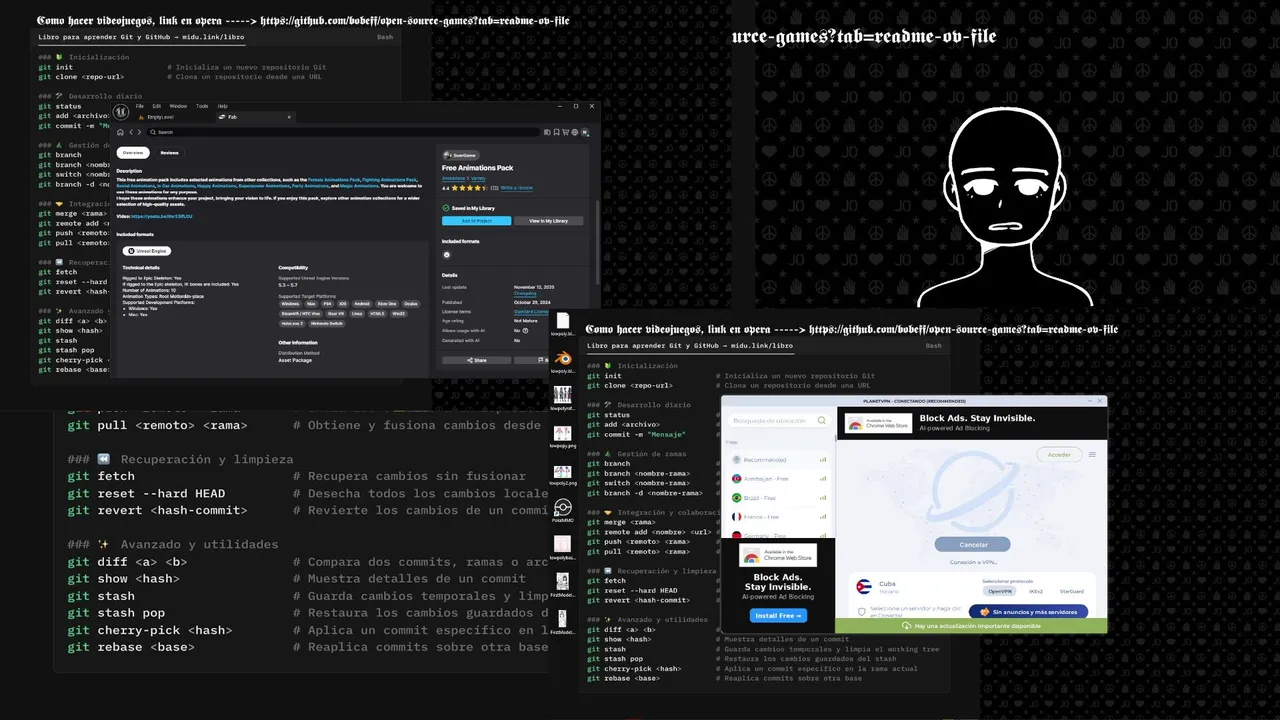The width and height of the screenshot is (1280, 720).
Task: Open the Fab shopping cart
Action: click(x=565, y=132)
